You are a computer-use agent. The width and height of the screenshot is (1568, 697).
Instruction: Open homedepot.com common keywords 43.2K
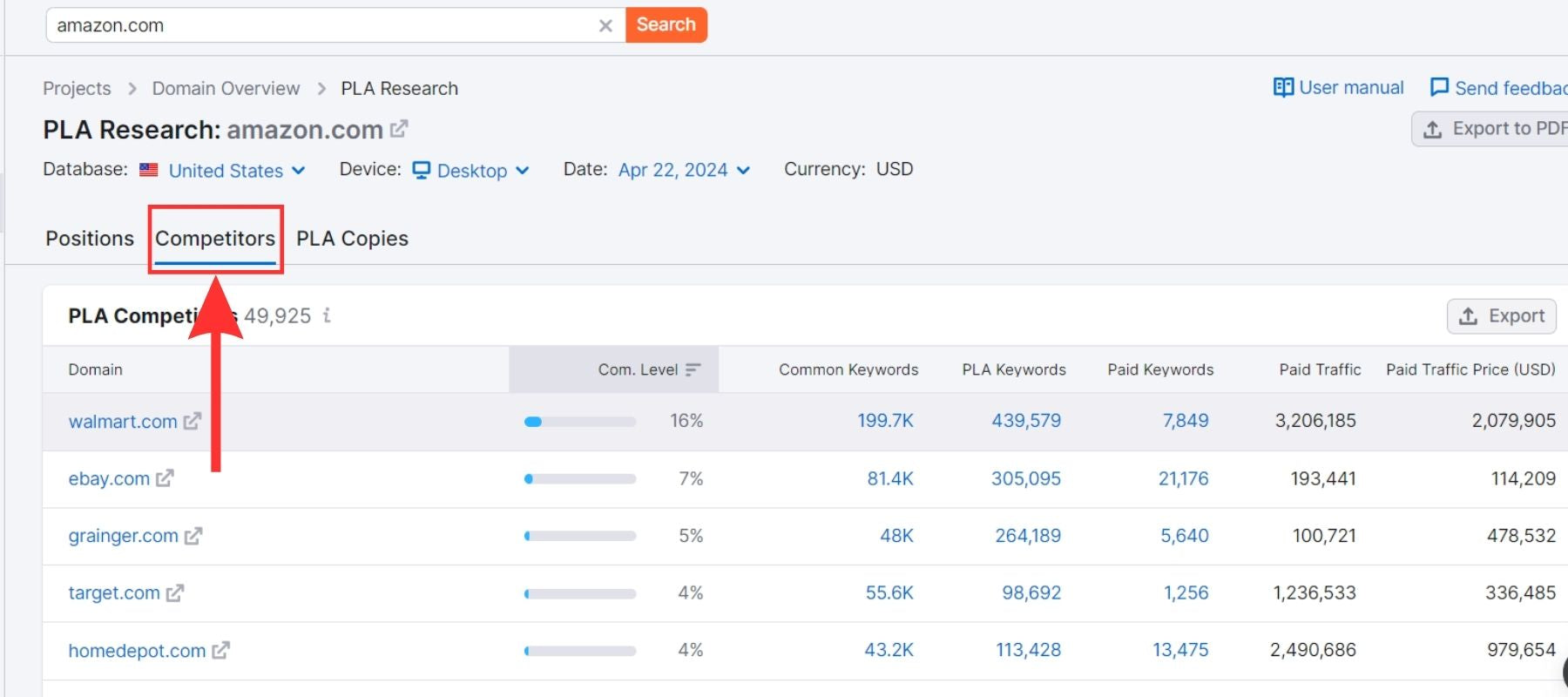[889, 650]
